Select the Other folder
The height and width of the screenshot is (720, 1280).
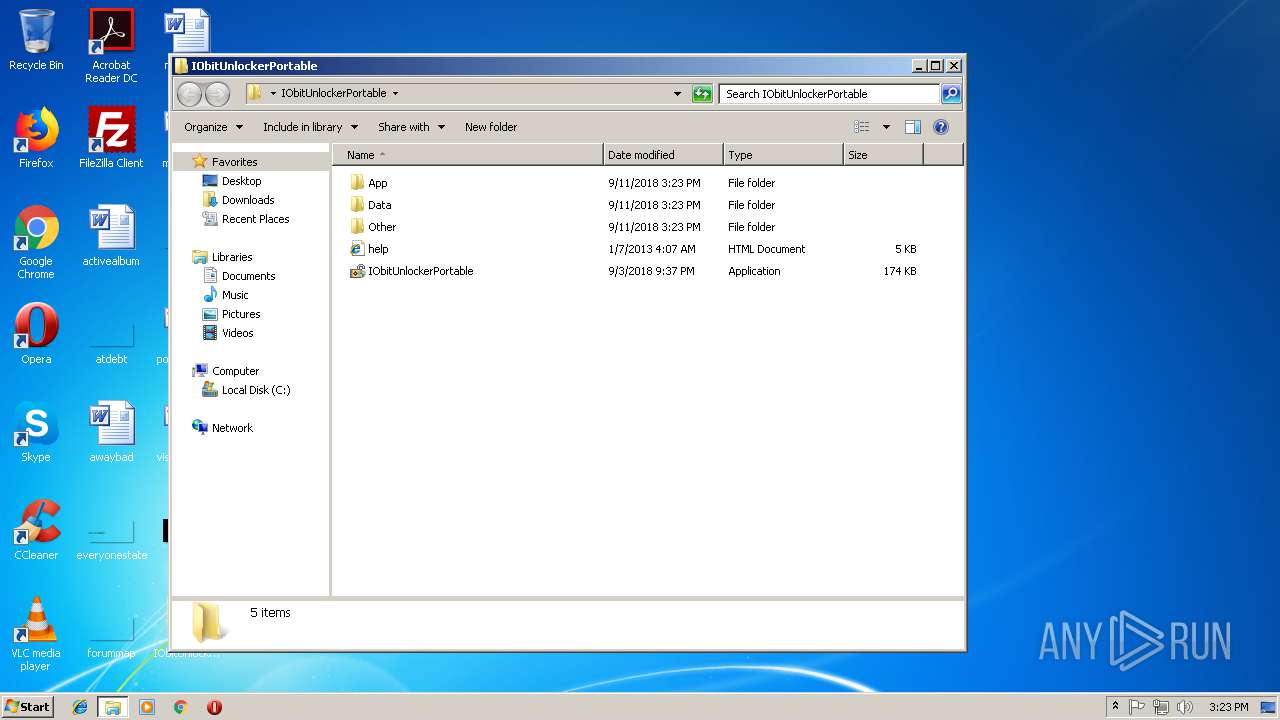coord(382,227)
